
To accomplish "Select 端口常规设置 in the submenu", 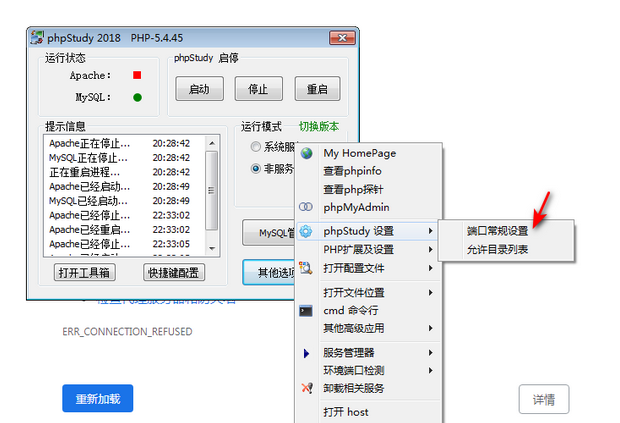I will [506, 231].
